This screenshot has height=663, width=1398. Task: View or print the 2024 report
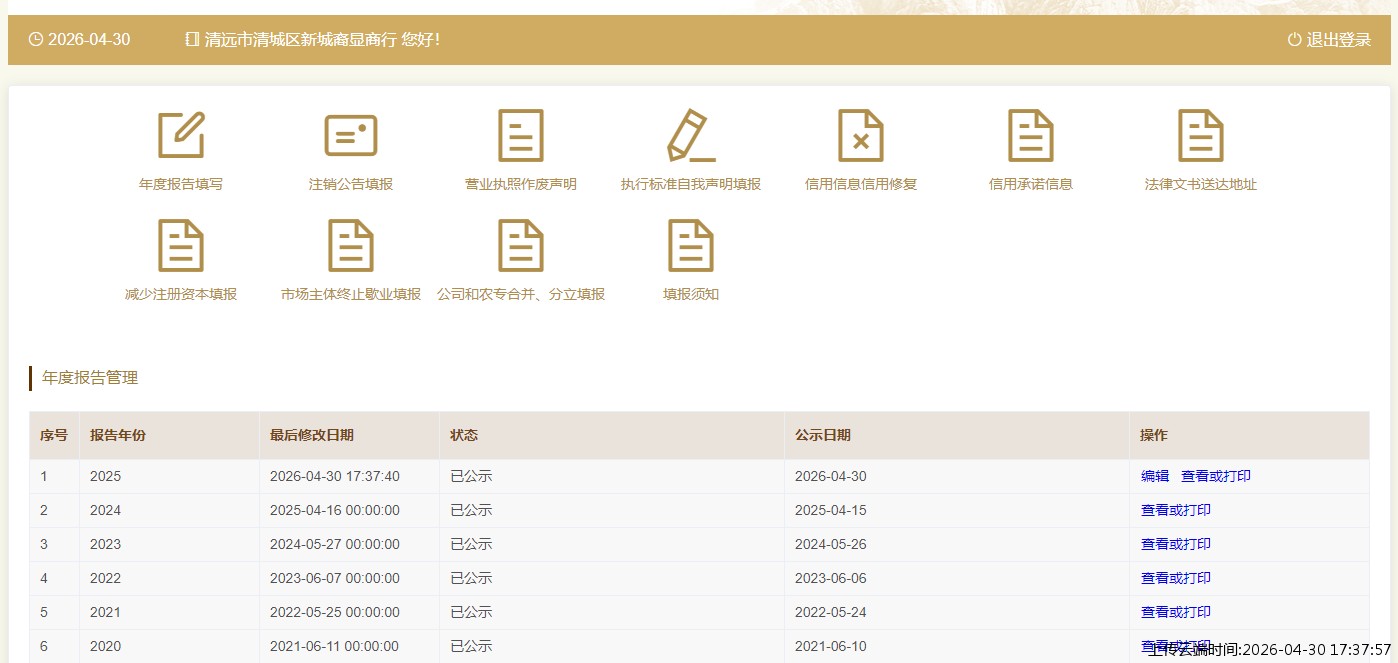(1176, 510)
